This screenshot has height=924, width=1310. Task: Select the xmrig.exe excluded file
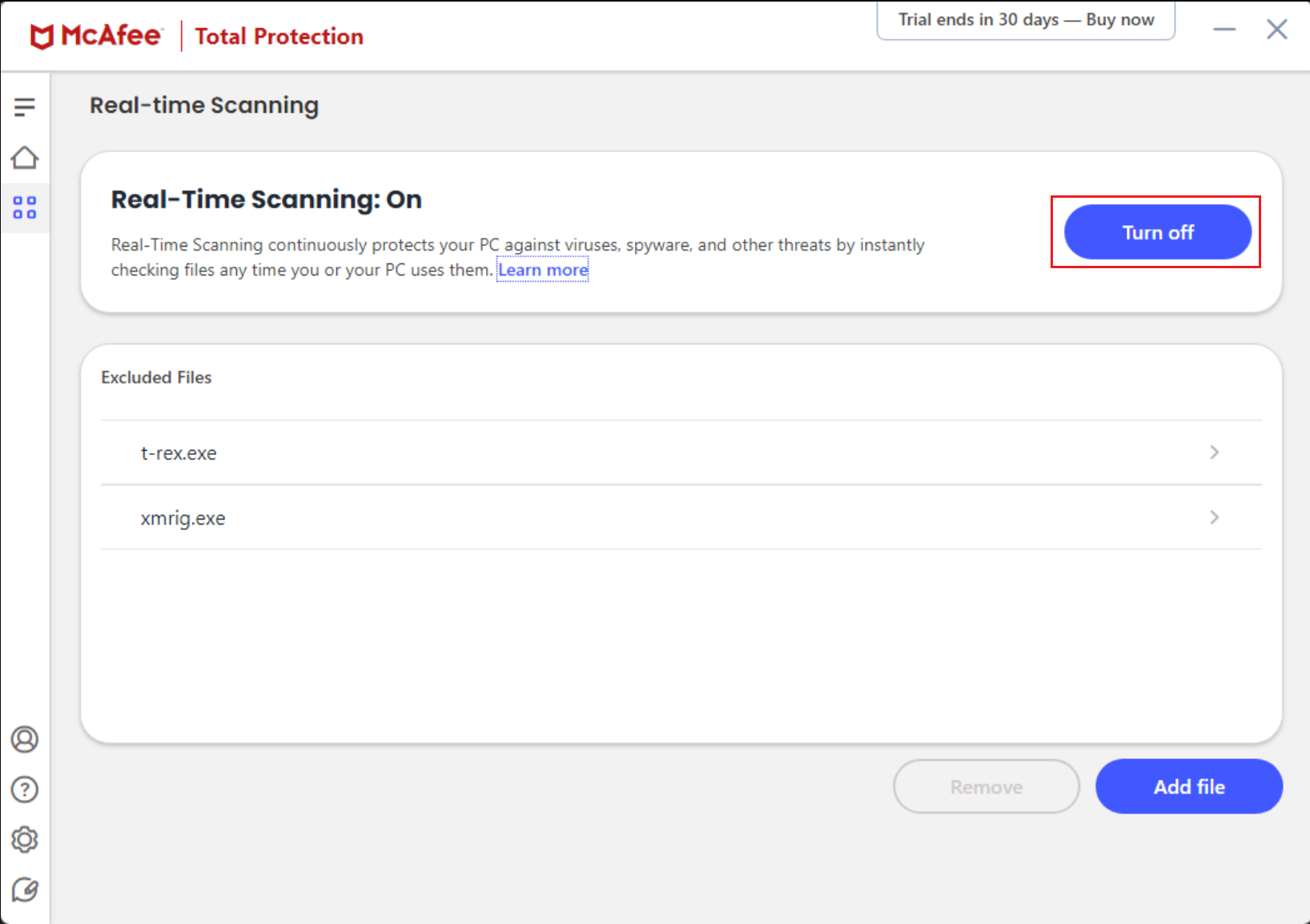click(x=681, y=517)
